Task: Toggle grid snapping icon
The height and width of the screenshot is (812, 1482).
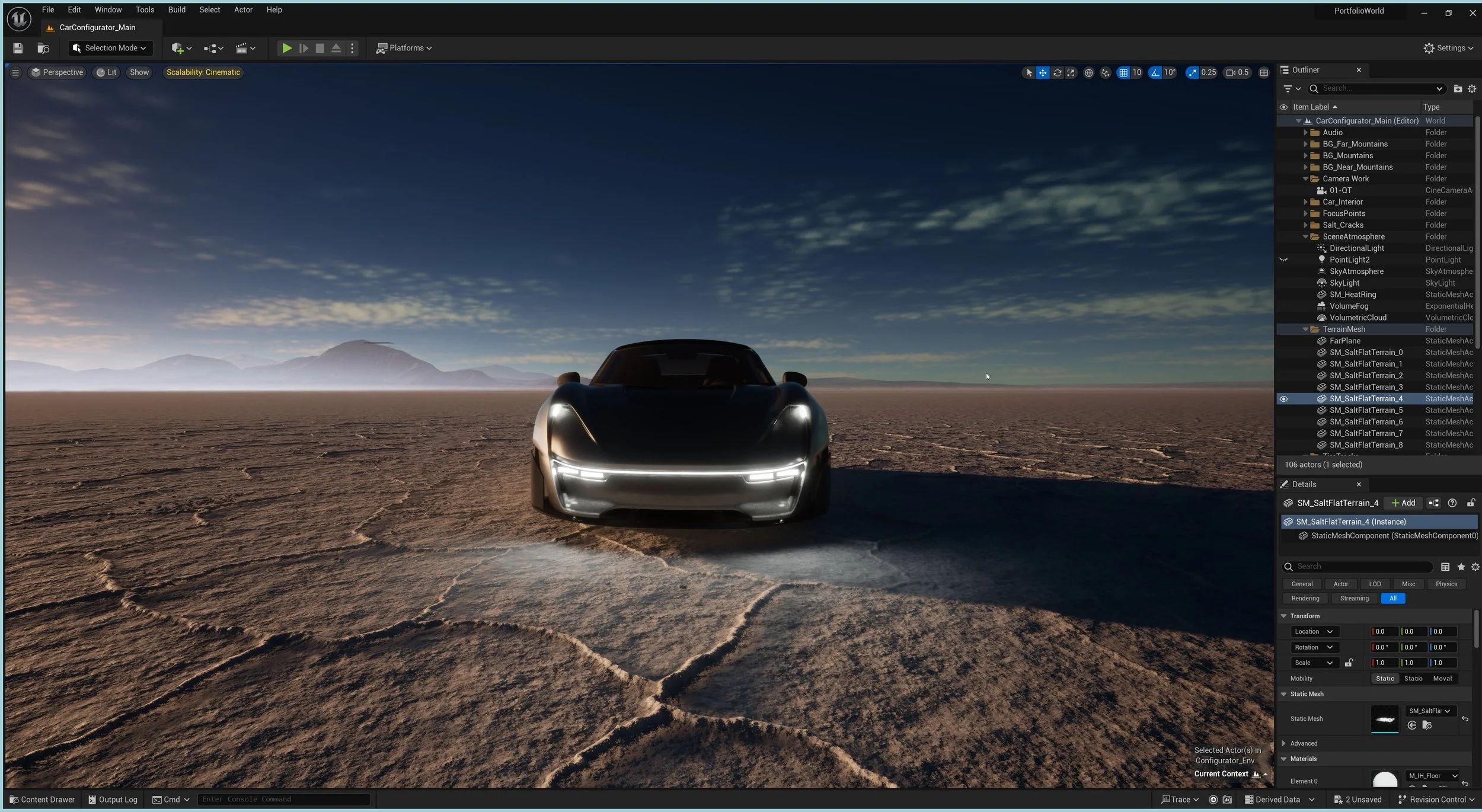Action: [1123, 72]
